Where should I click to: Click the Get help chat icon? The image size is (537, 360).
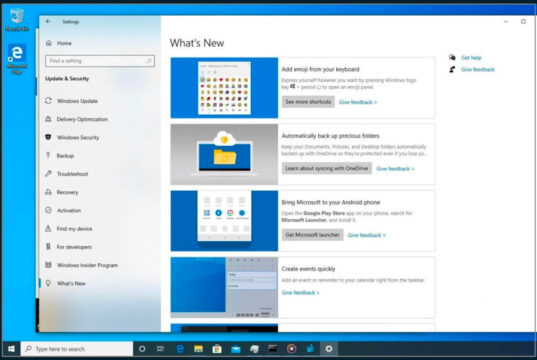click(x=452, y=57)
